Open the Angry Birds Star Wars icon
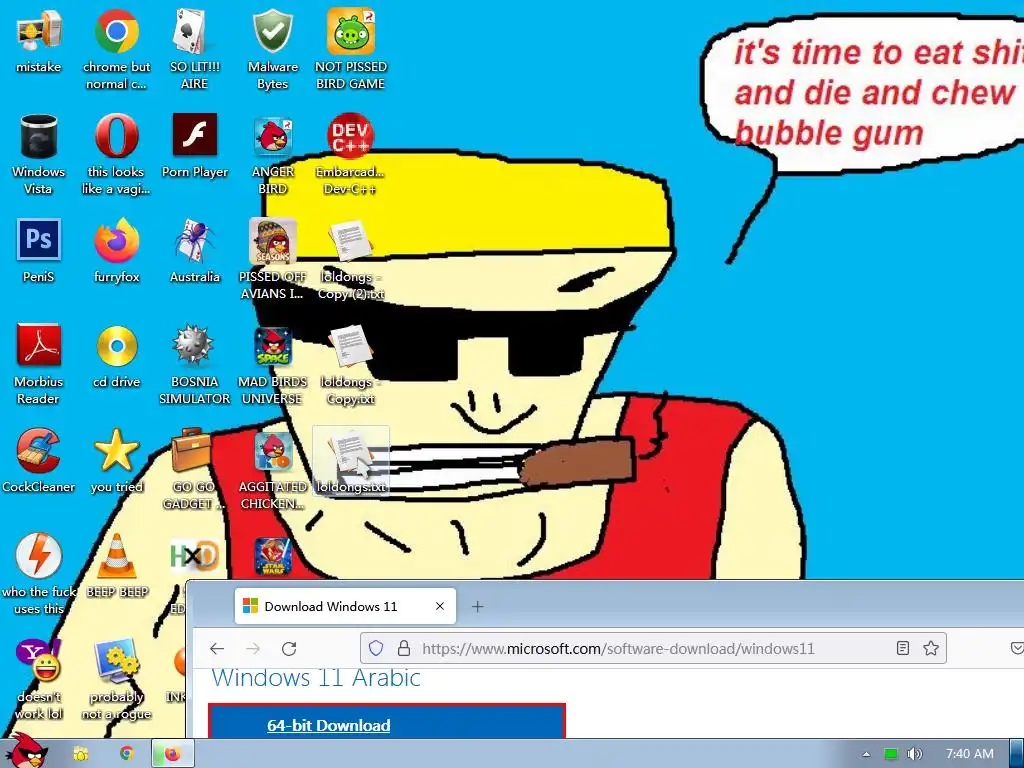Viewport: 1024px width, 768px height. 272,556
